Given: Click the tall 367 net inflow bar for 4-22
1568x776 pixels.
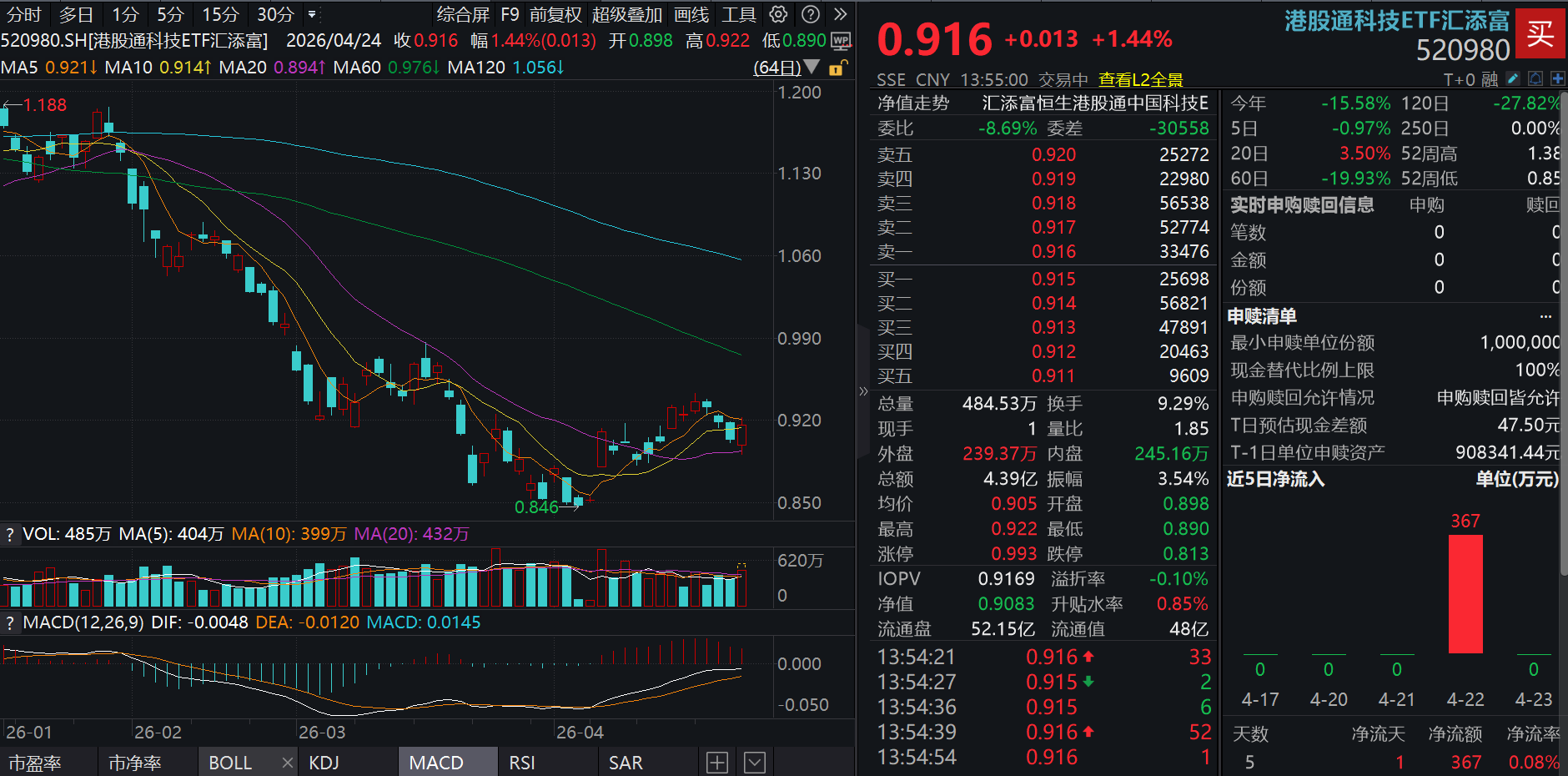Looking at the screenshot, I should [1465, 592].
